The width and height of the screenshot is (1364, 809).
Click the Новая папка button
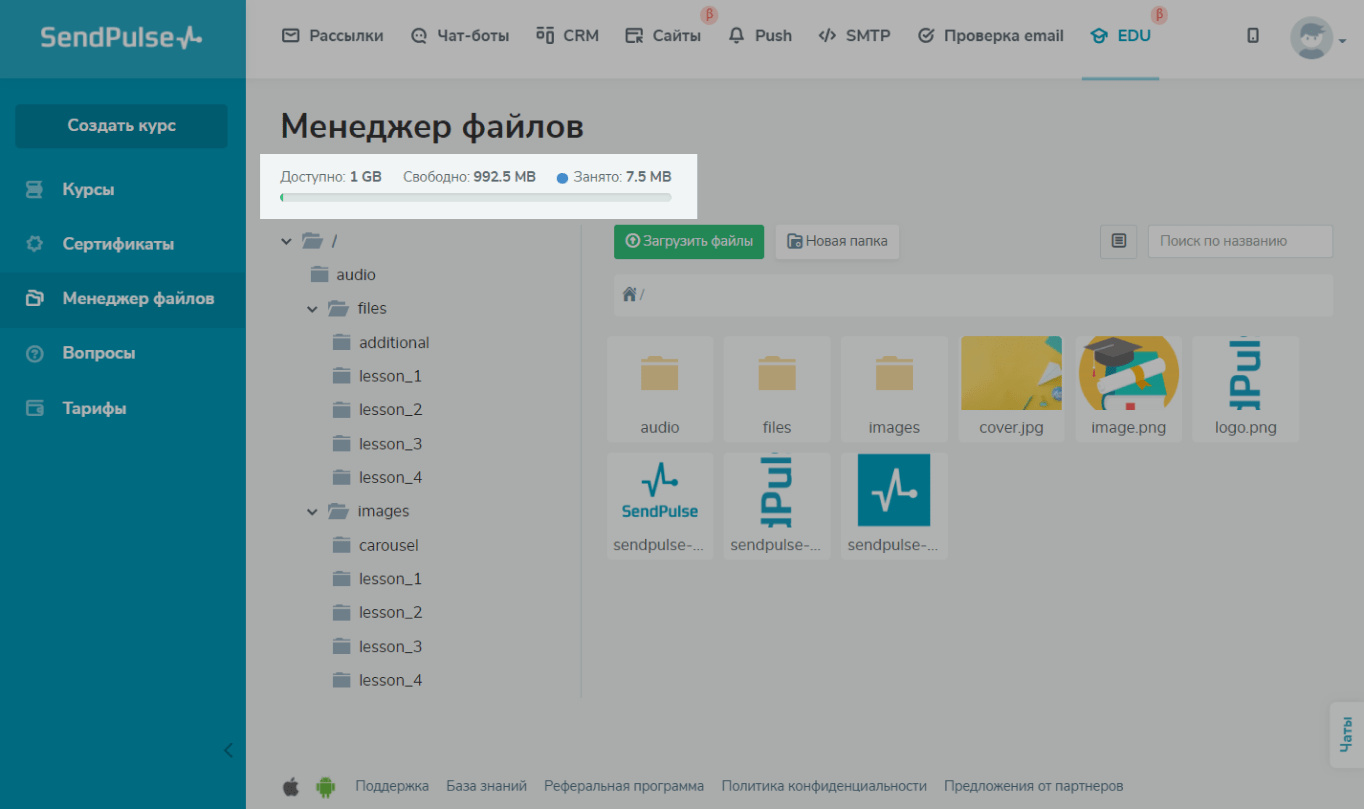pos(837,241)
